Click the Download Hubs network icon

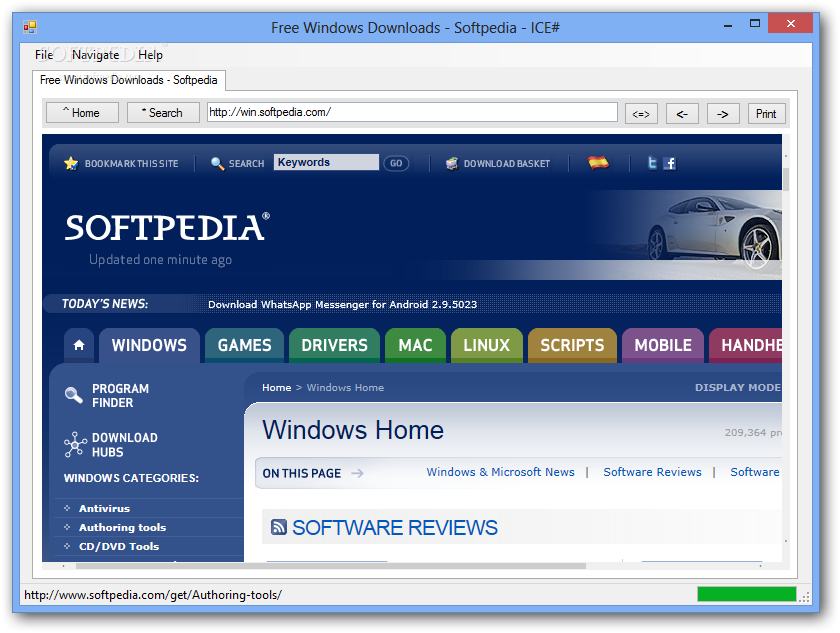(x=75, y=444)
